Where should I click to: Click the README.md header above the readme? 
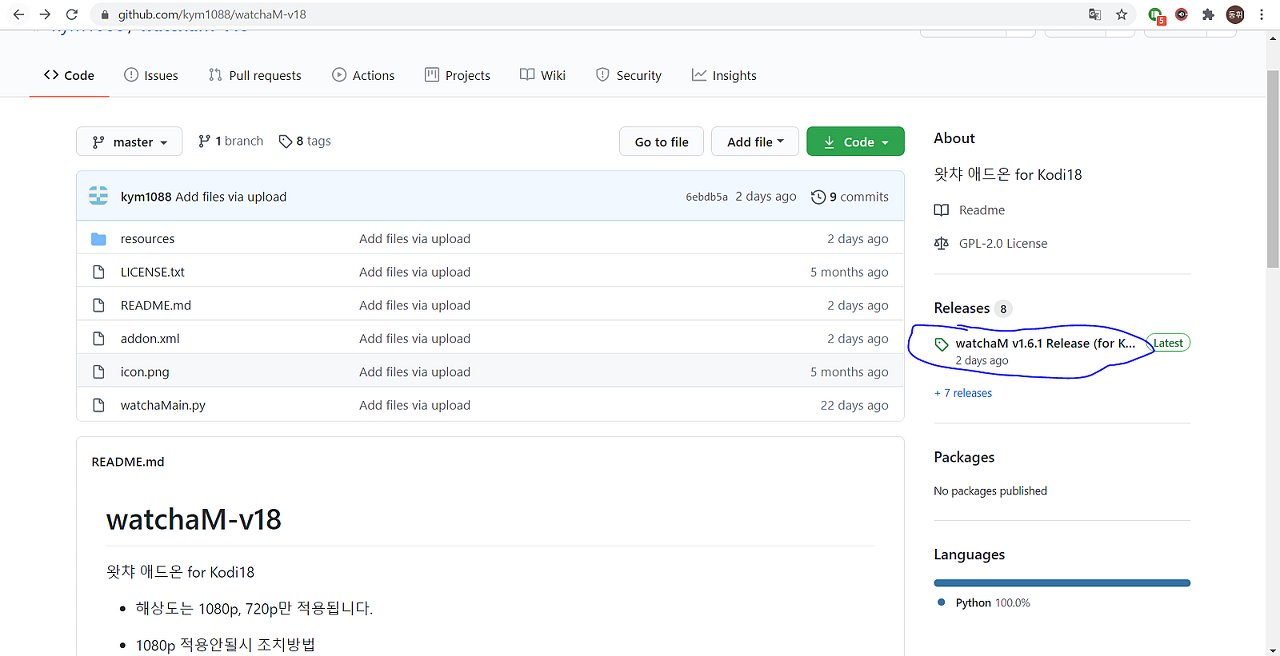(x=128, y=462)
